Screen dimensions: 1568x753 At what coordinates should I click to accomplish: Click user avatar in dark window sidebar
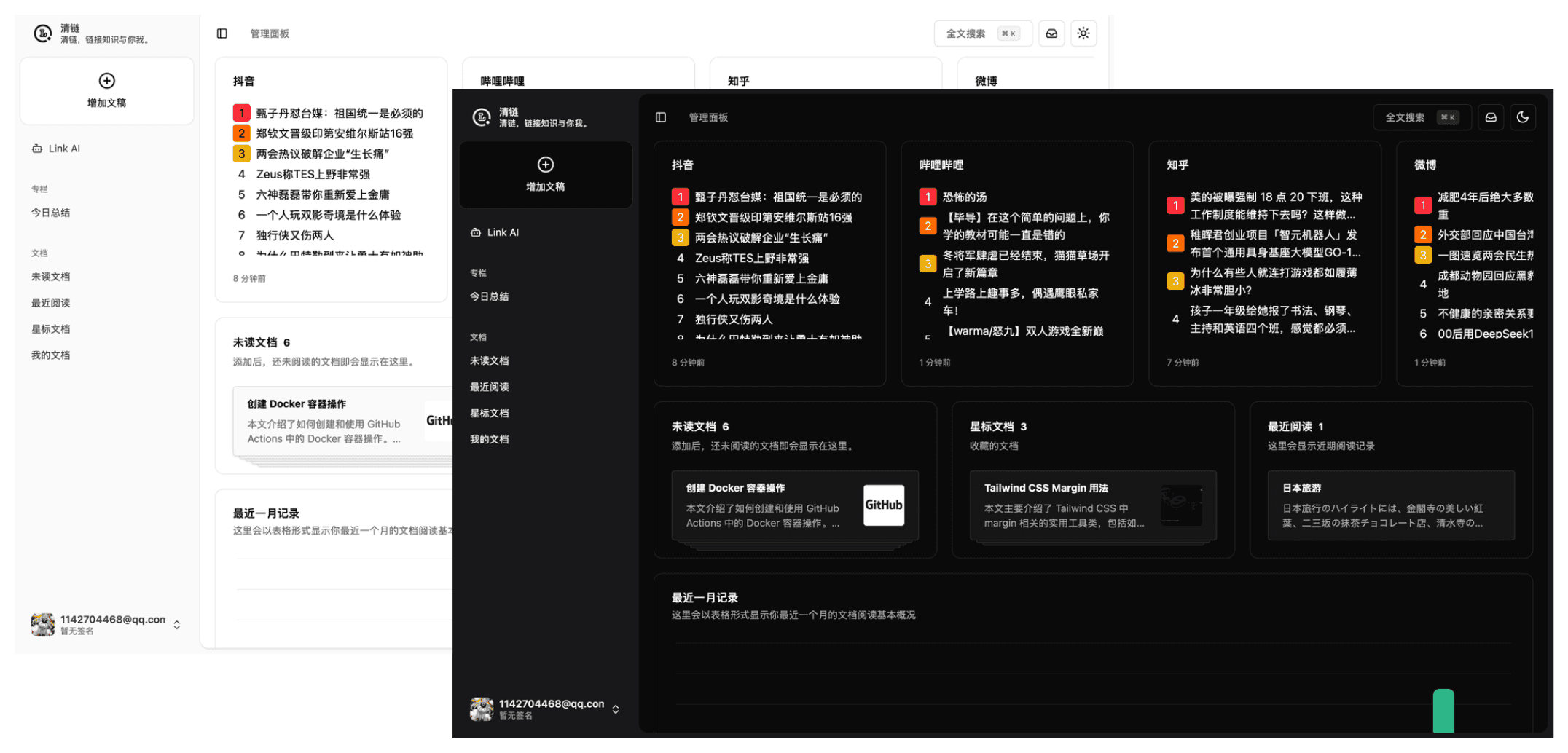tap(482, 709)
